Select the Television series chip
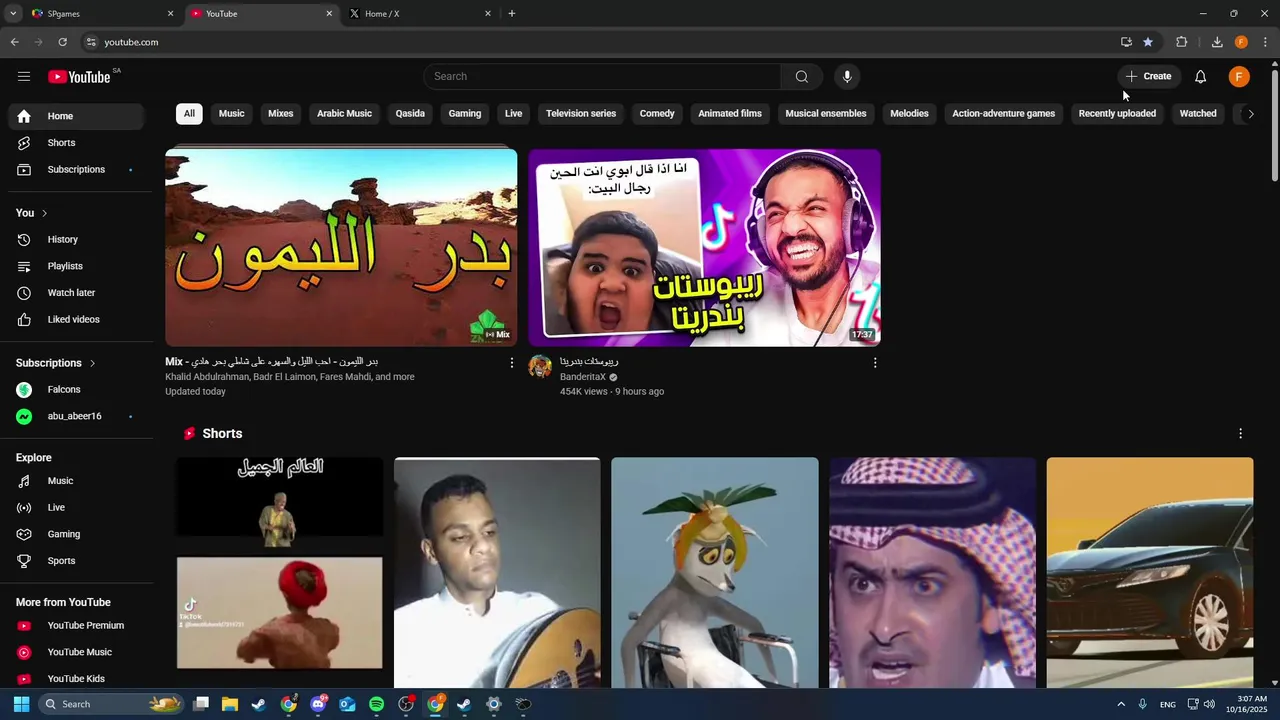This screenshot has width=1280, height=720. pos(581,114)
